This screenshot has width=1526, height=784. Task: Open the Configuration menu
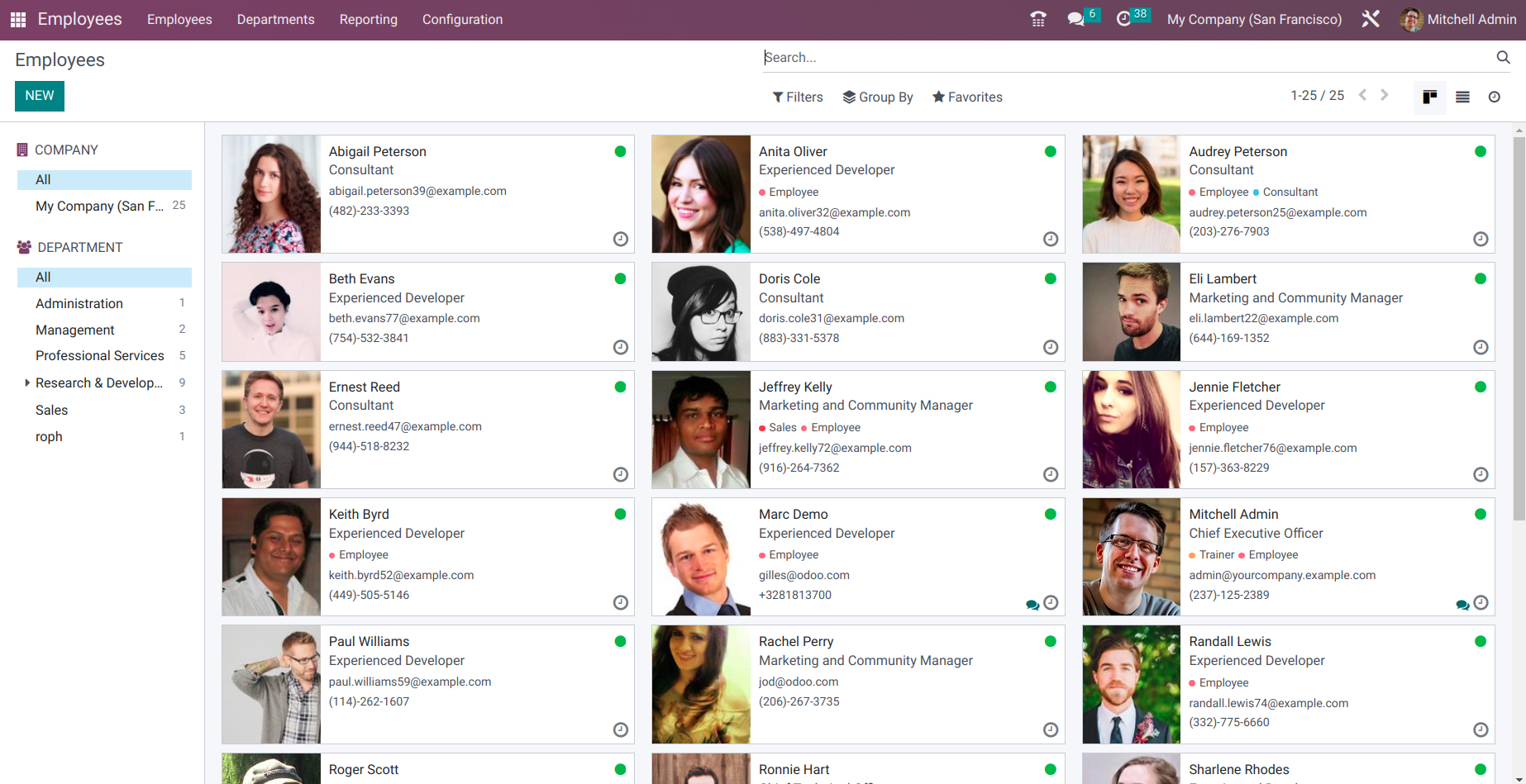point(462,19)
